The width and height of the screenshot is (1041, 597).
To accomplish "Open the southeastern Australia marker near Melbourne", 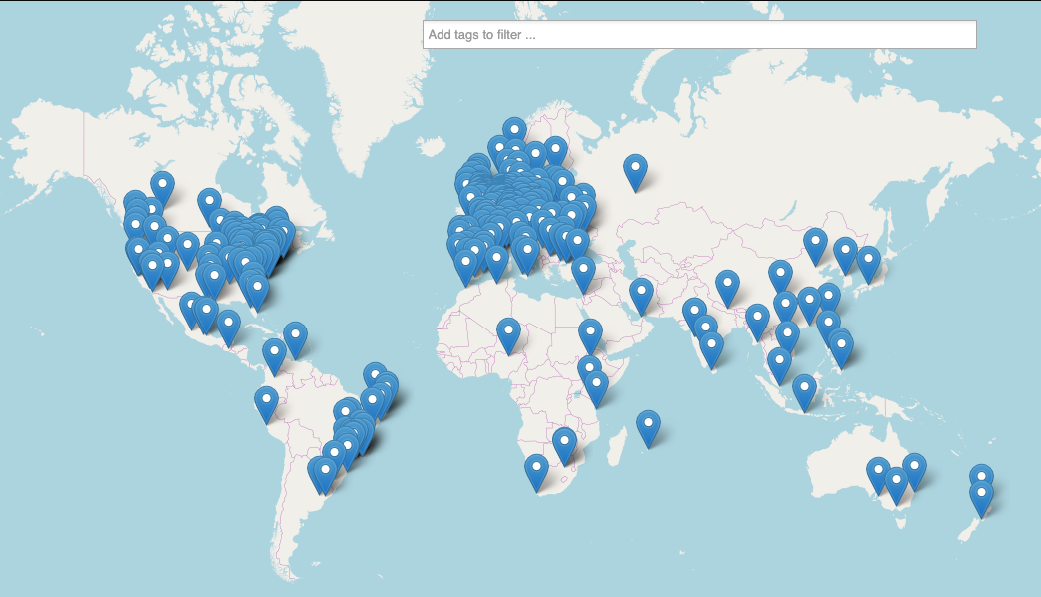I will (896, 485).
